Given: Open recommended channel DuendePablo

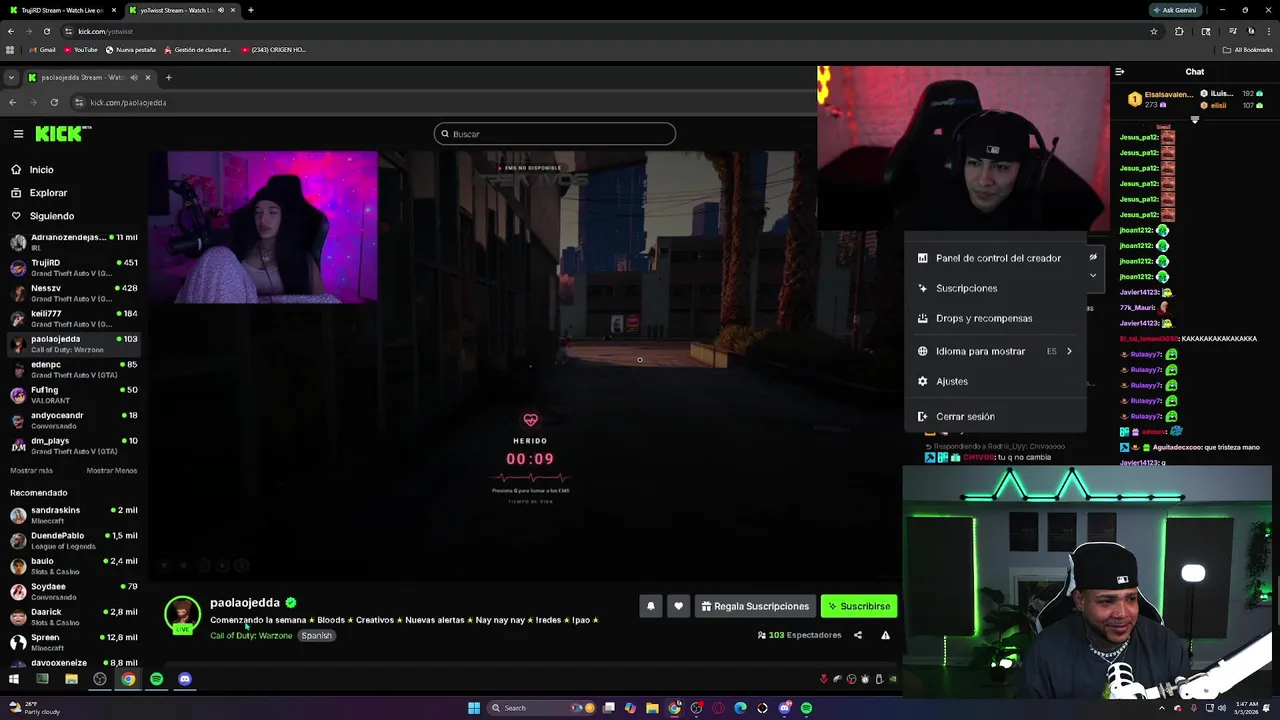Looking at the screenshot, I should (x=74, y=540).
